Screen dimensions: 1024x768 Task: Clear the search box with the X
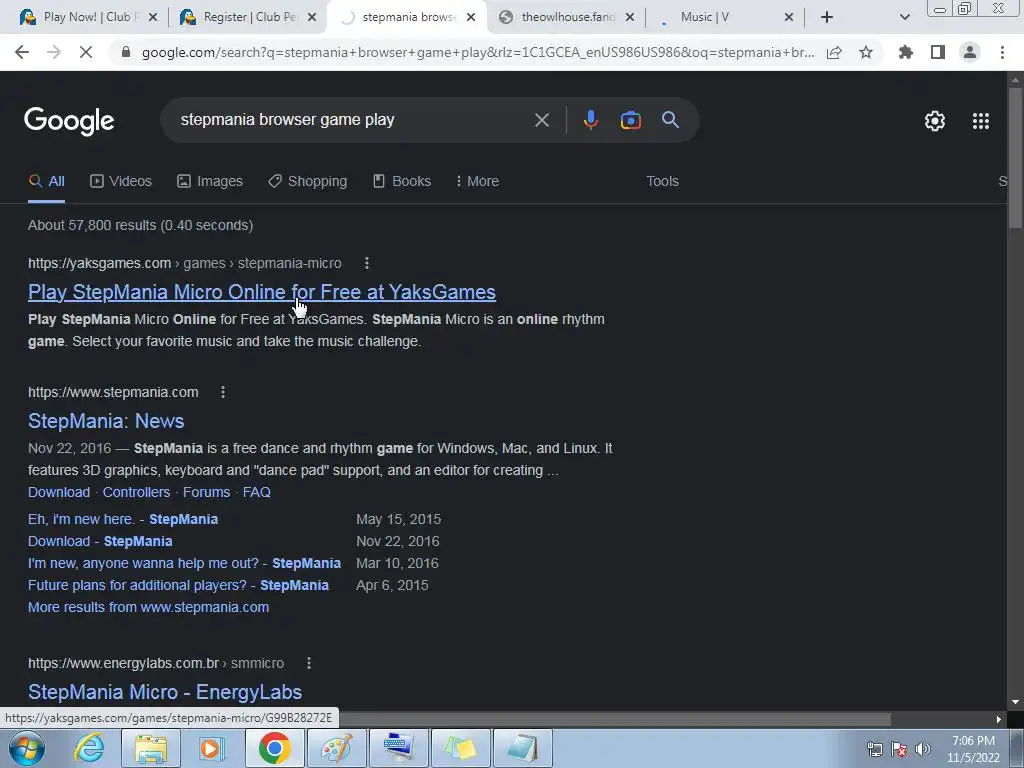click(x=541, y=120)
